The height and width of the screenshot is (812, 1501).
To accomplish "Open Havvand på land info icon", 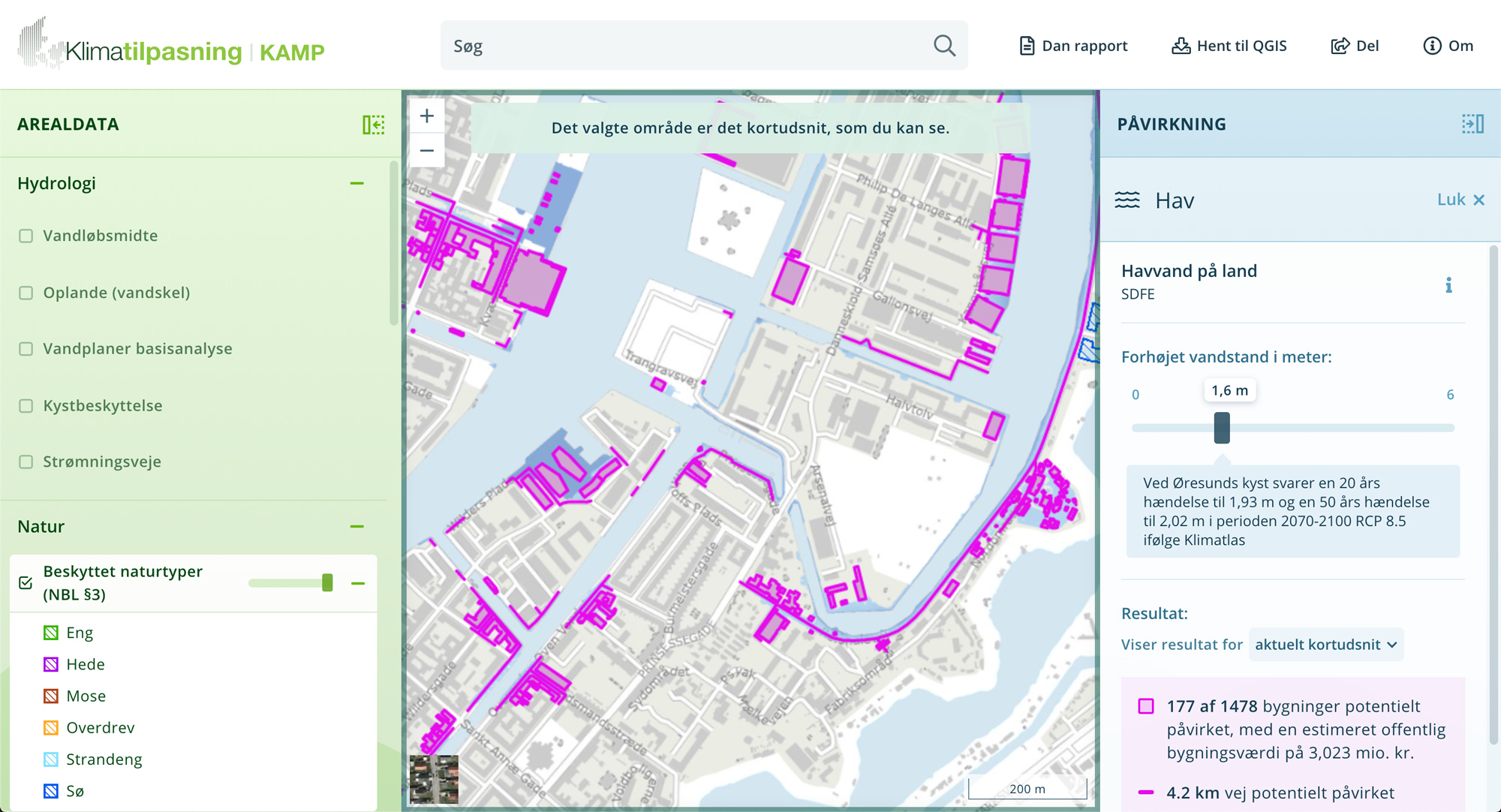I will [1448, 285].
